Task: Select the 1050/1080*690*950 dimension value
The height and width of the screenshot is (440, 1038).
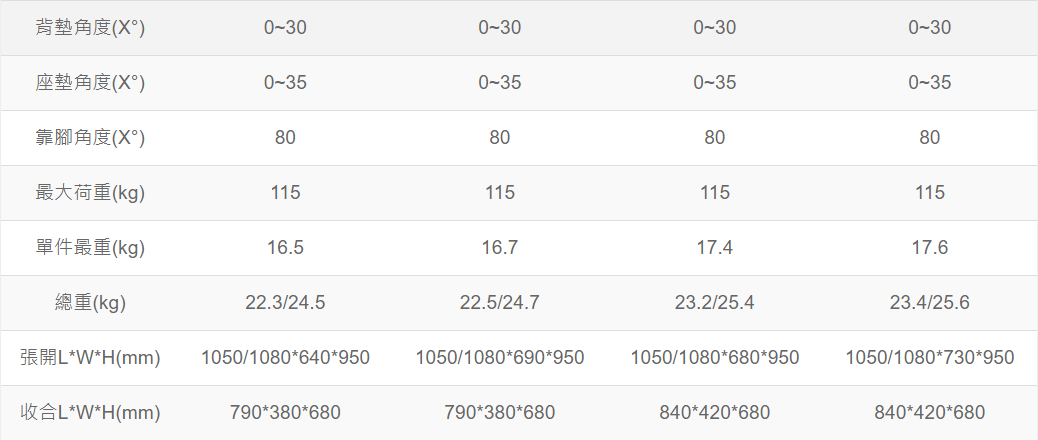Action: [x=500, y=358]
